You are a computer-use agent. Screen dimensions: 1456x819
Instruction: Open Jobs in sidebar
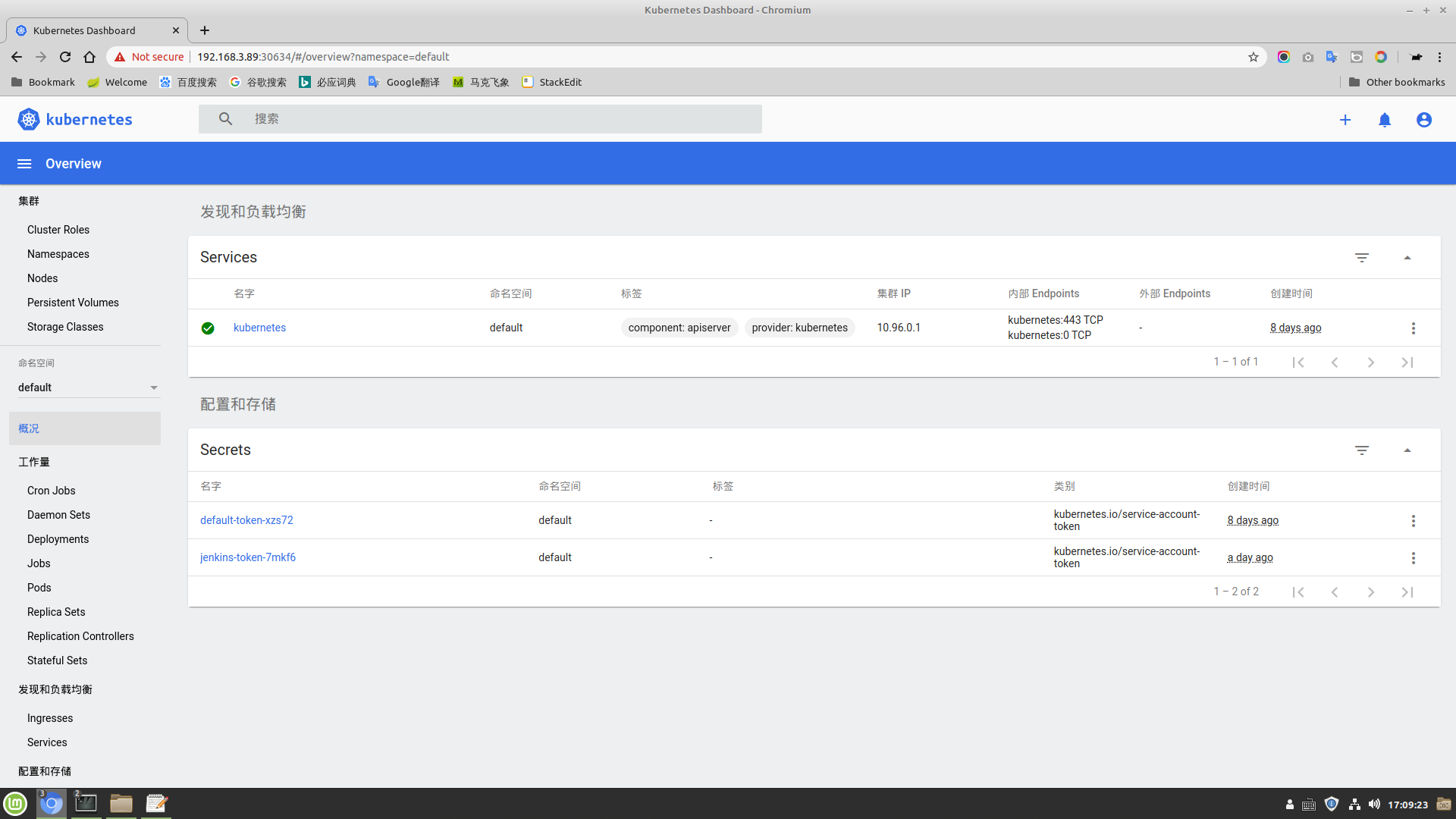pyautogui.click(x=39, y=563)
